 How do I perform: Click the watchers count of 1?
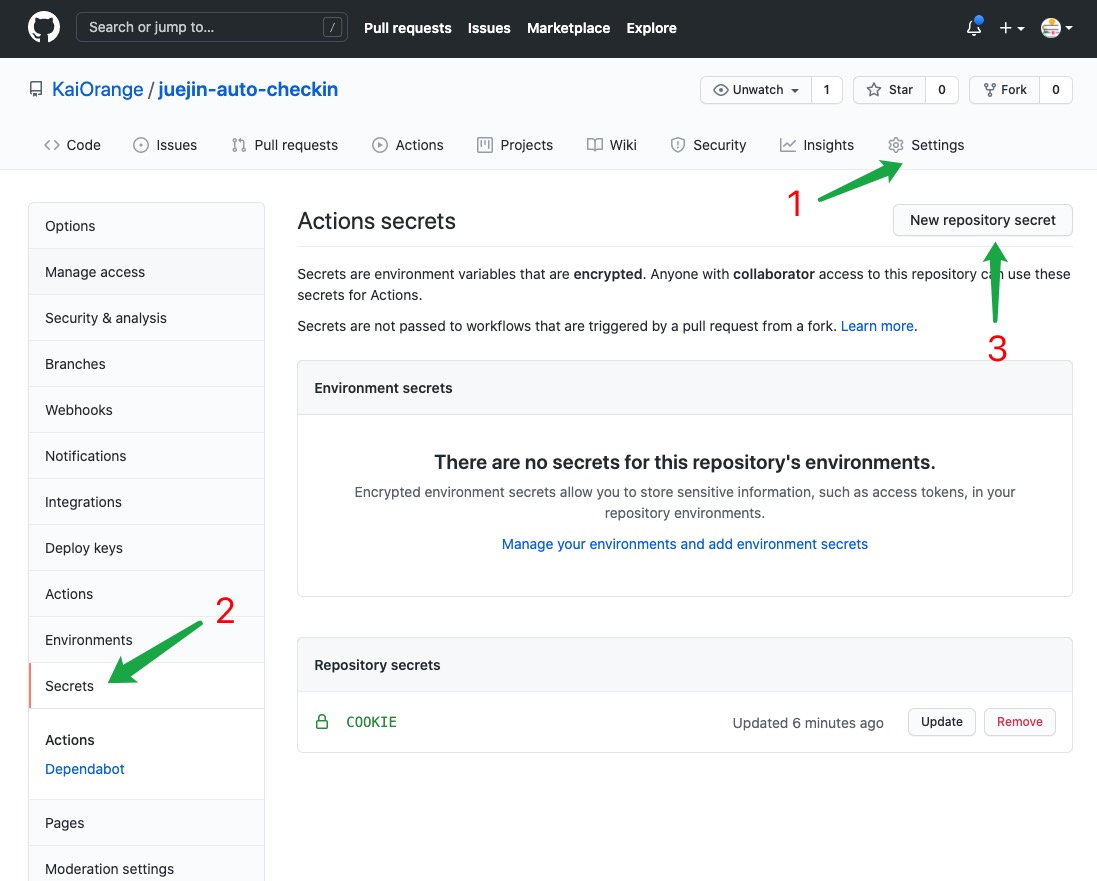826,90
